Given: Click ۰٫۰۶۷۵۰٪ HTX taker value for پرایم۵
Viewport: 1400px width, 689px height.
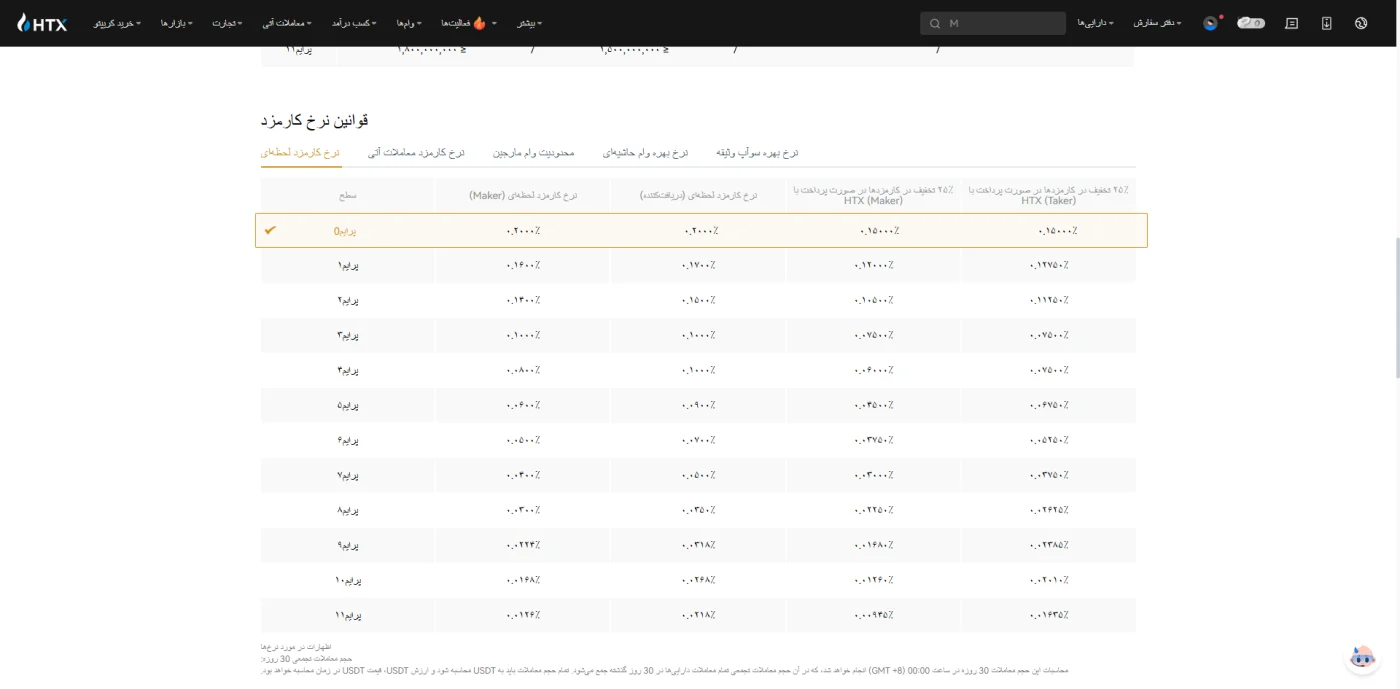Looking at the screenshot, I should [x=1048, y=405].
